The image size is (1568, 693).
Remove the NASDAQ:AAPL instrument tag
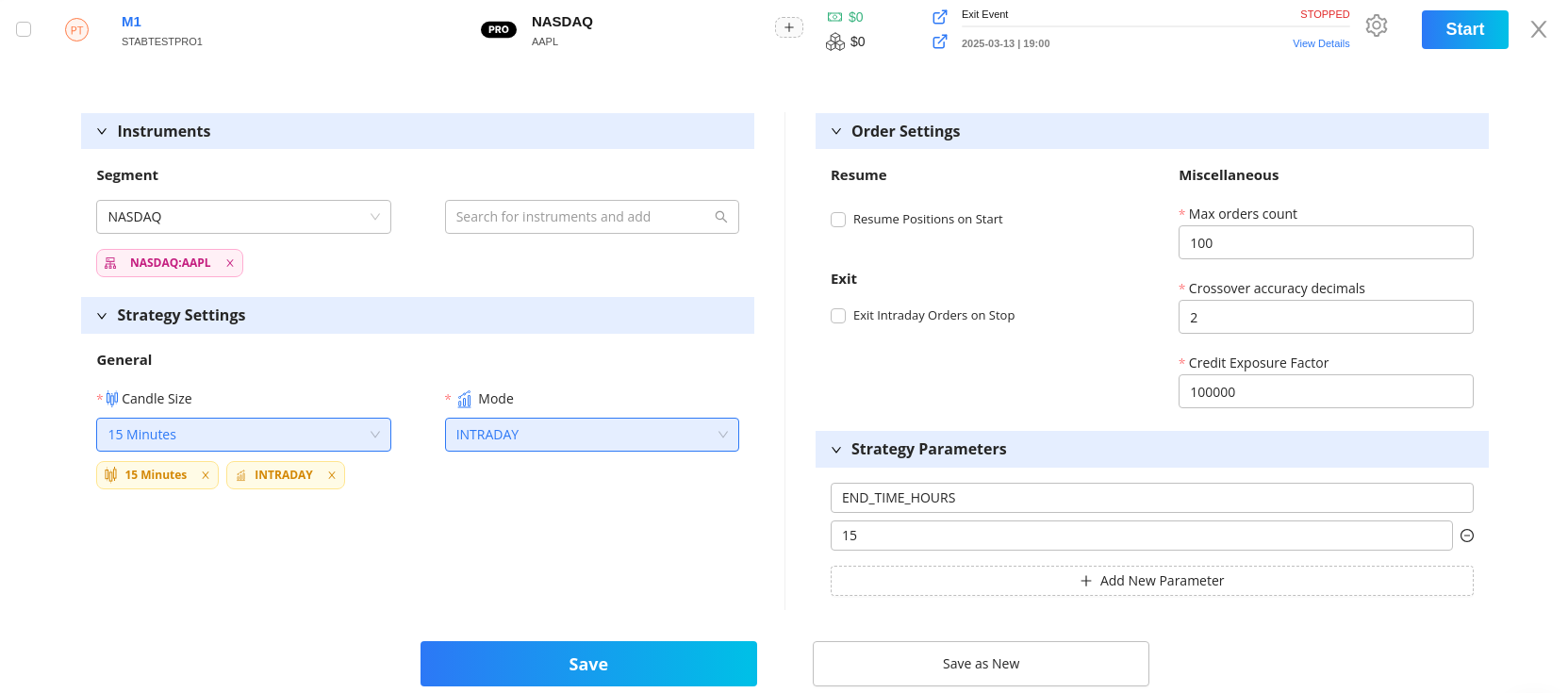[230, 263]
